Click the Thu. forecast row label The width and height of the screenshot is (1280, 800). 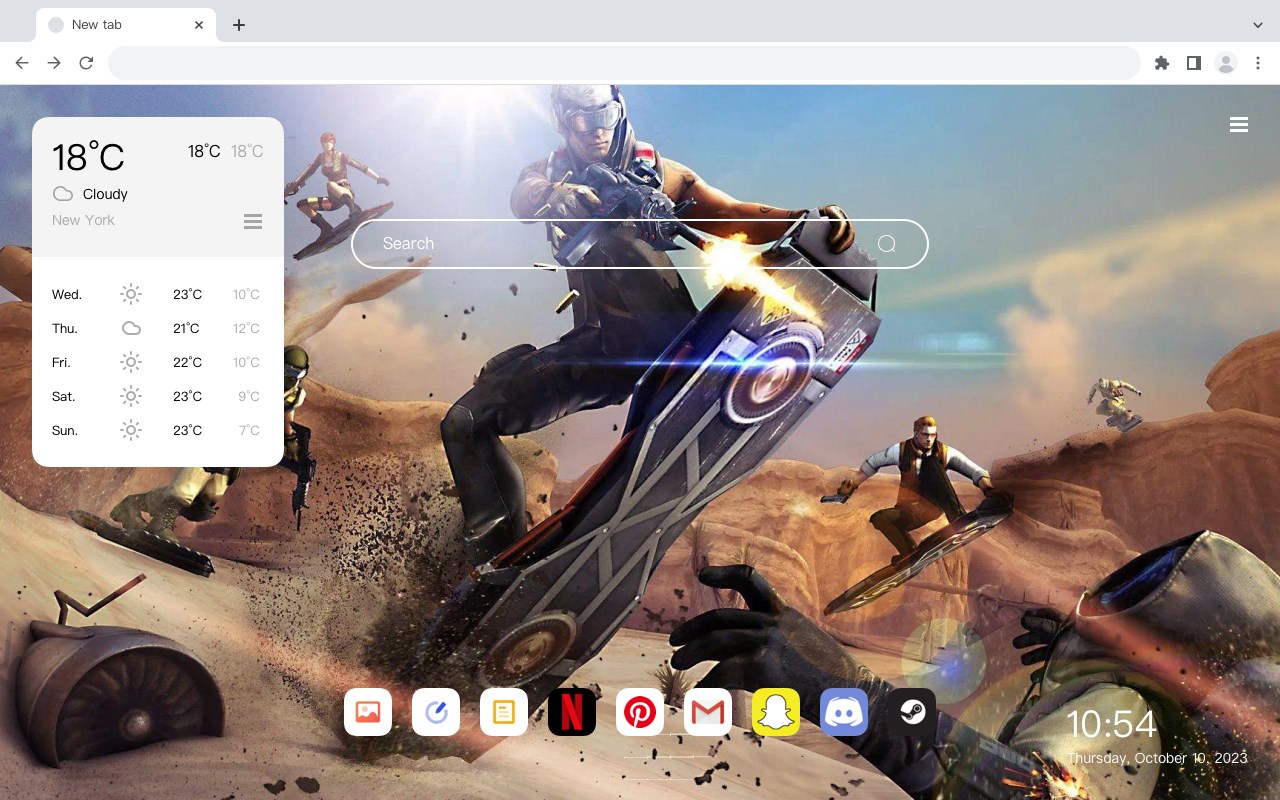(65, 329)
